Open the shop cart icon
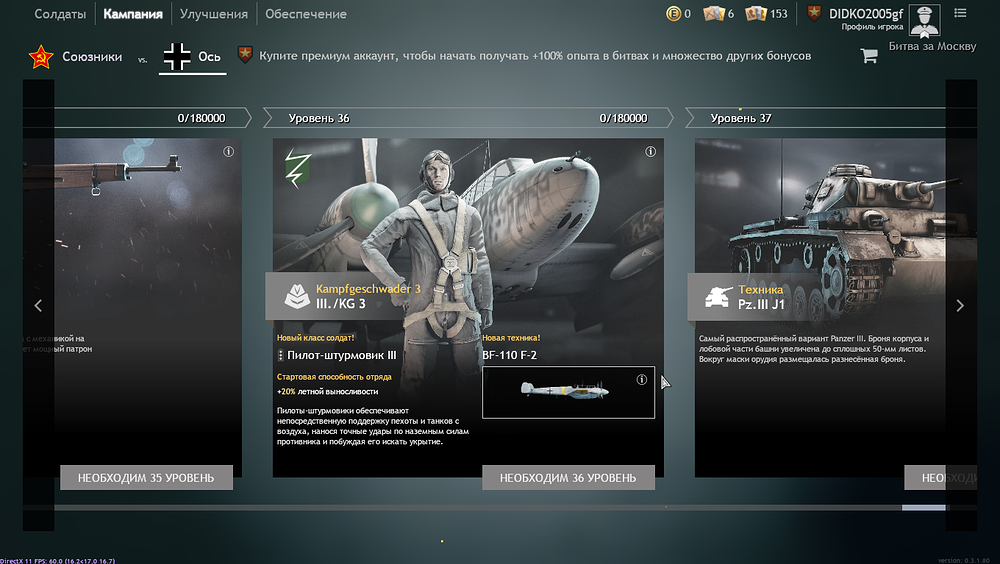1000x564 pixels. (x=868, y=56)
